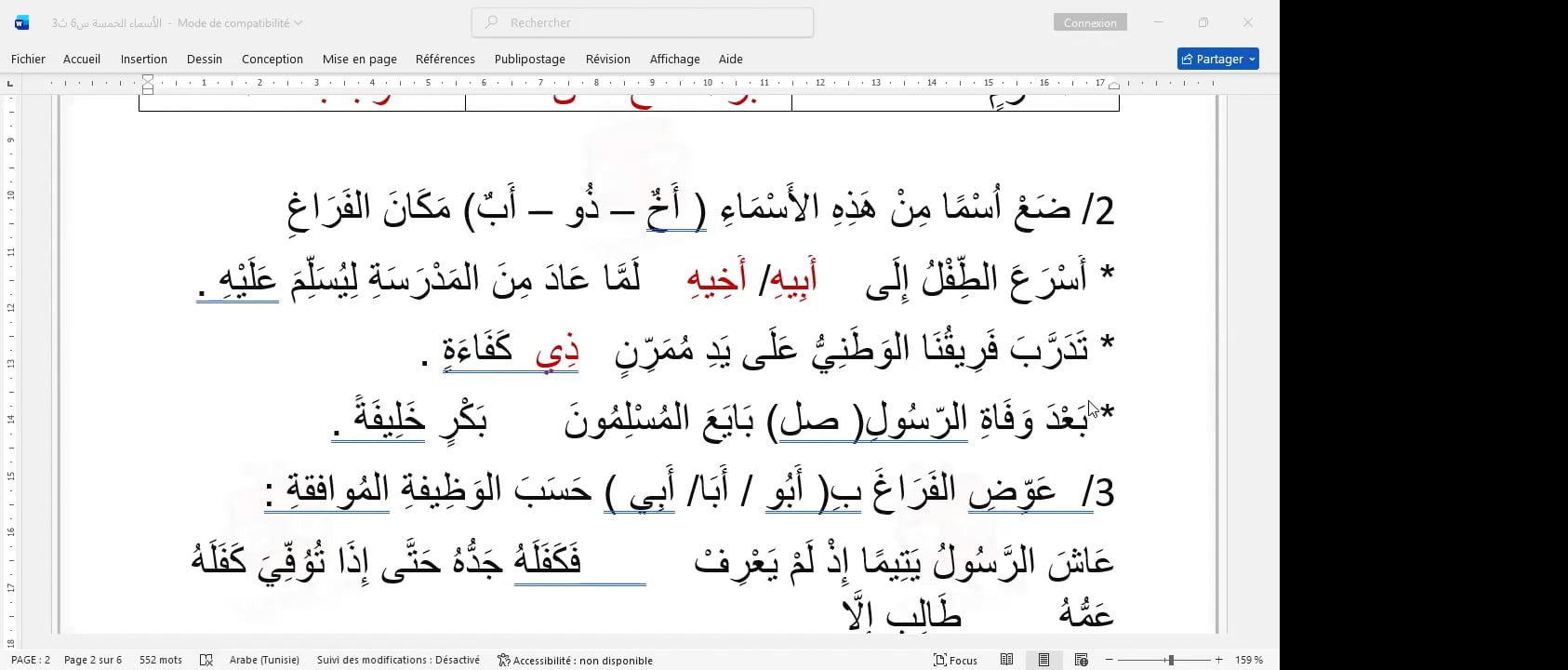Toggle Focus mode in the status bar
The height and width of the screenshot is (670, 1568).
[x=955, y=660]
